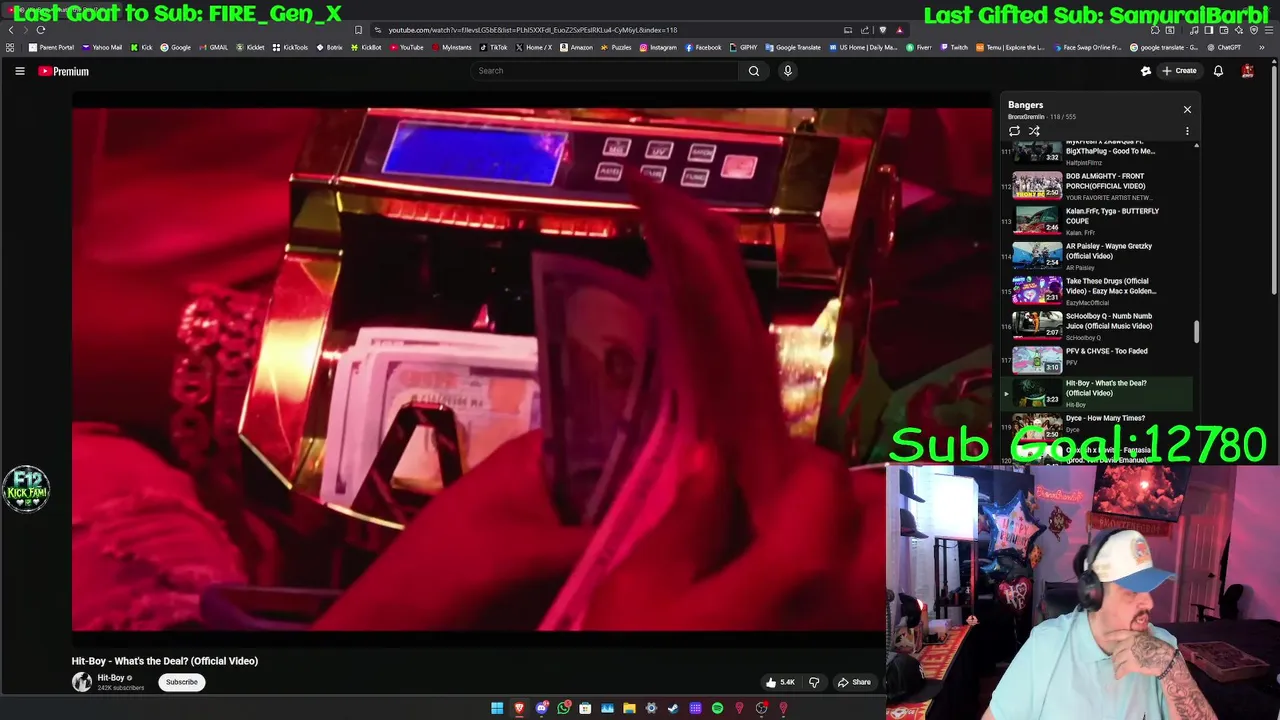Open Kick bookmark

click(142, 47)
